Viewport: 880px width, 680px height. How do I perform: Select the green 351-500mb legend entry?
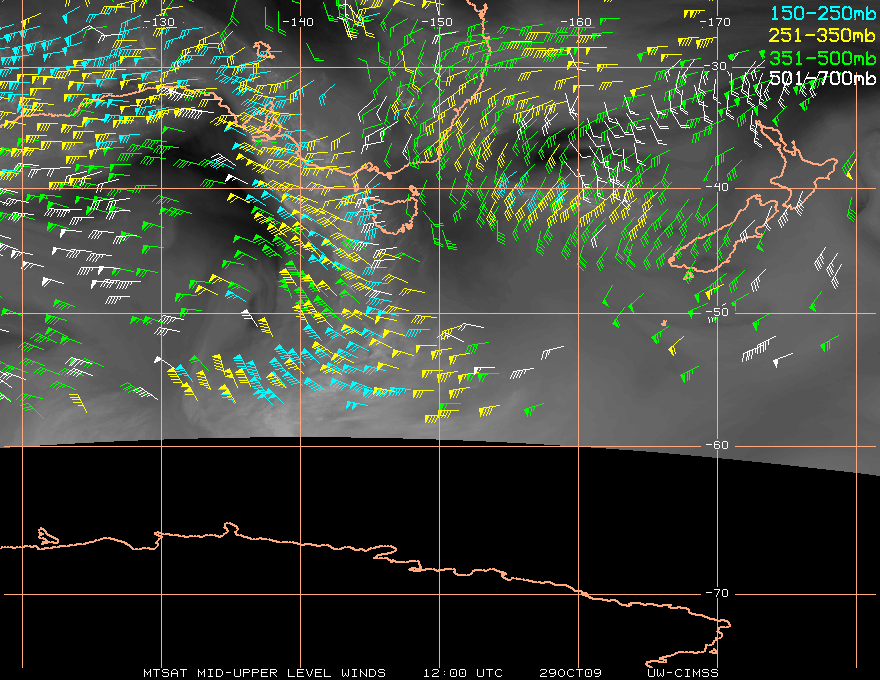[822, 58]
